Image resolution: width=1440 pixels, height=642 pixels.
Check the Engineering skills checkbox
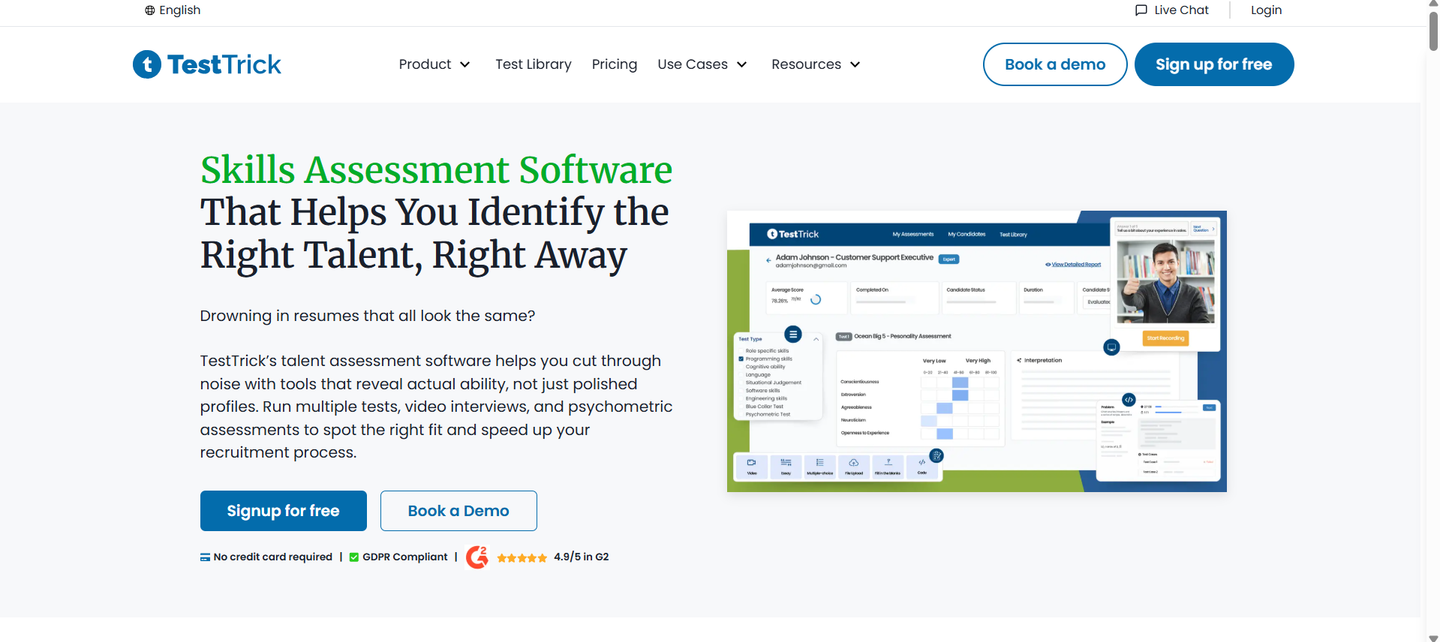coord(741,399)
